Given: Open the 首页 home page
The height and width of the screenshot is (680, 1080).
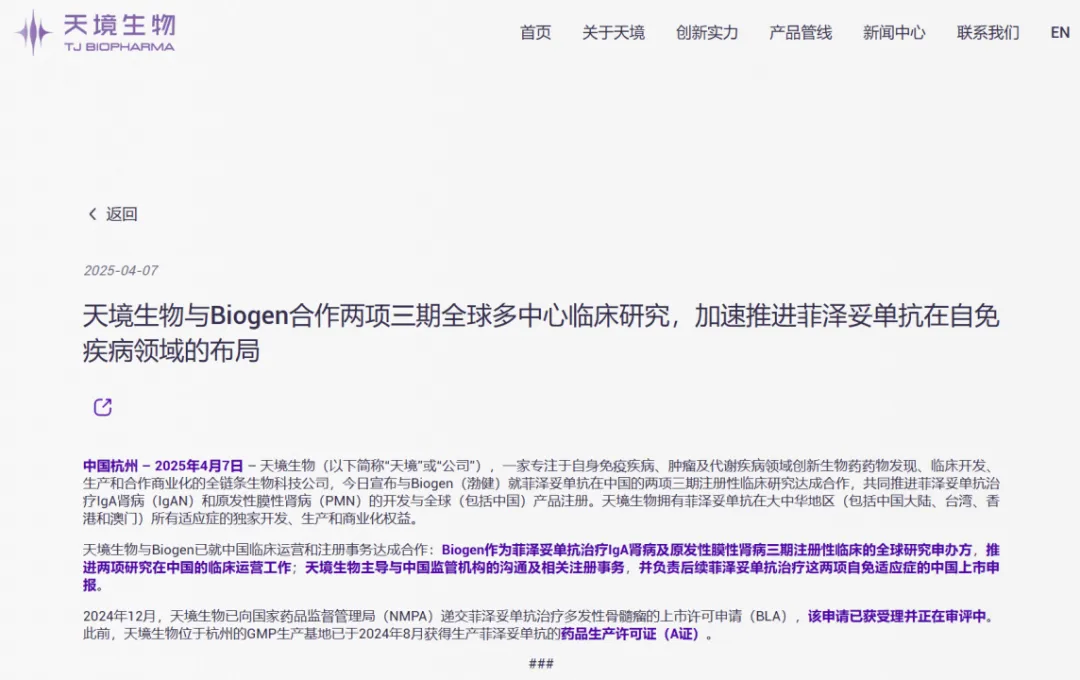Looking at the screenshot, I should (x=535, y=32).
